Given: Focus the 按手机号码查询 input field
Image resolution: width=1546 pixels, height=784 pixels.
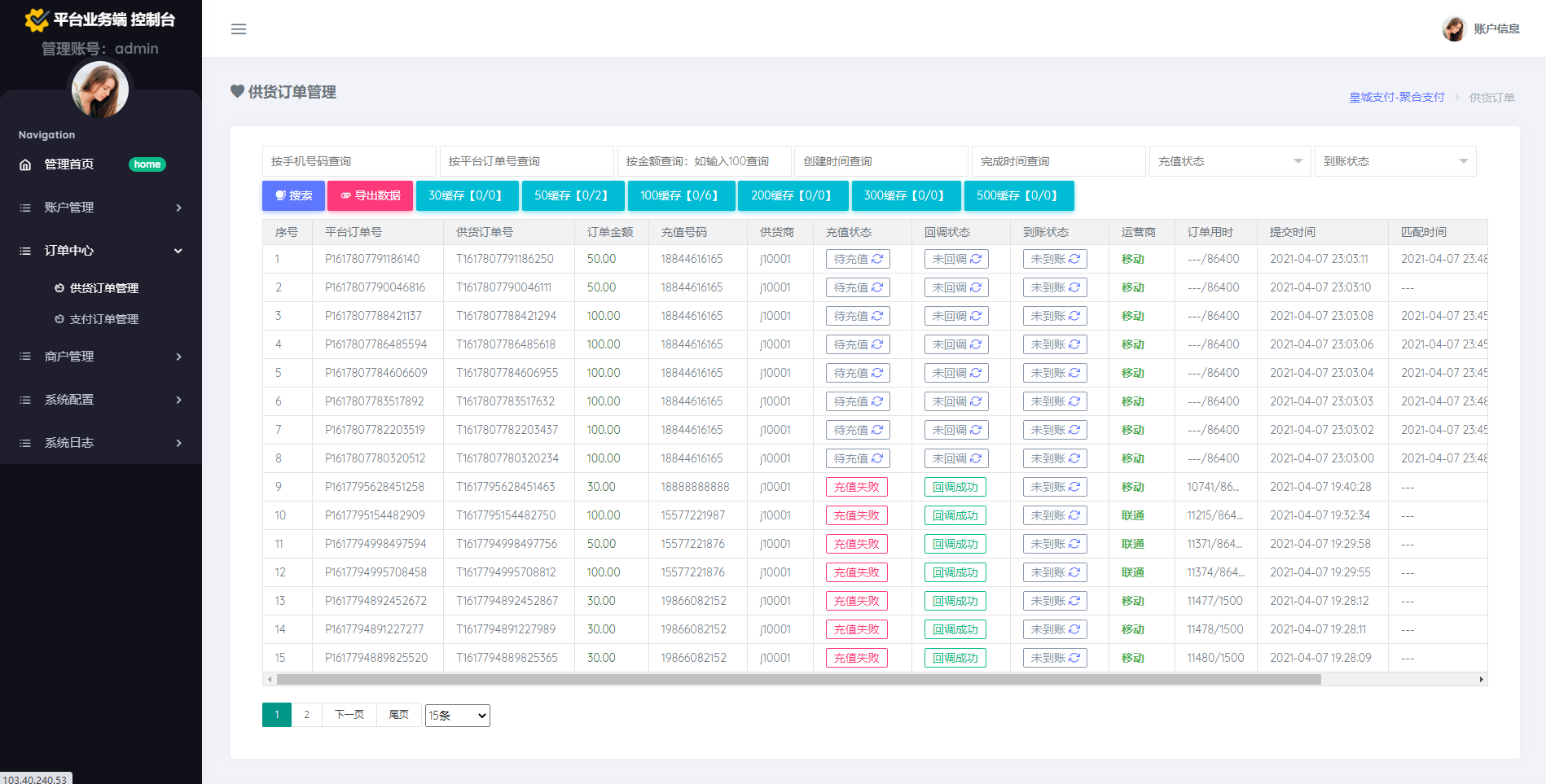Looking at the screenshot, I should point(349,161).
